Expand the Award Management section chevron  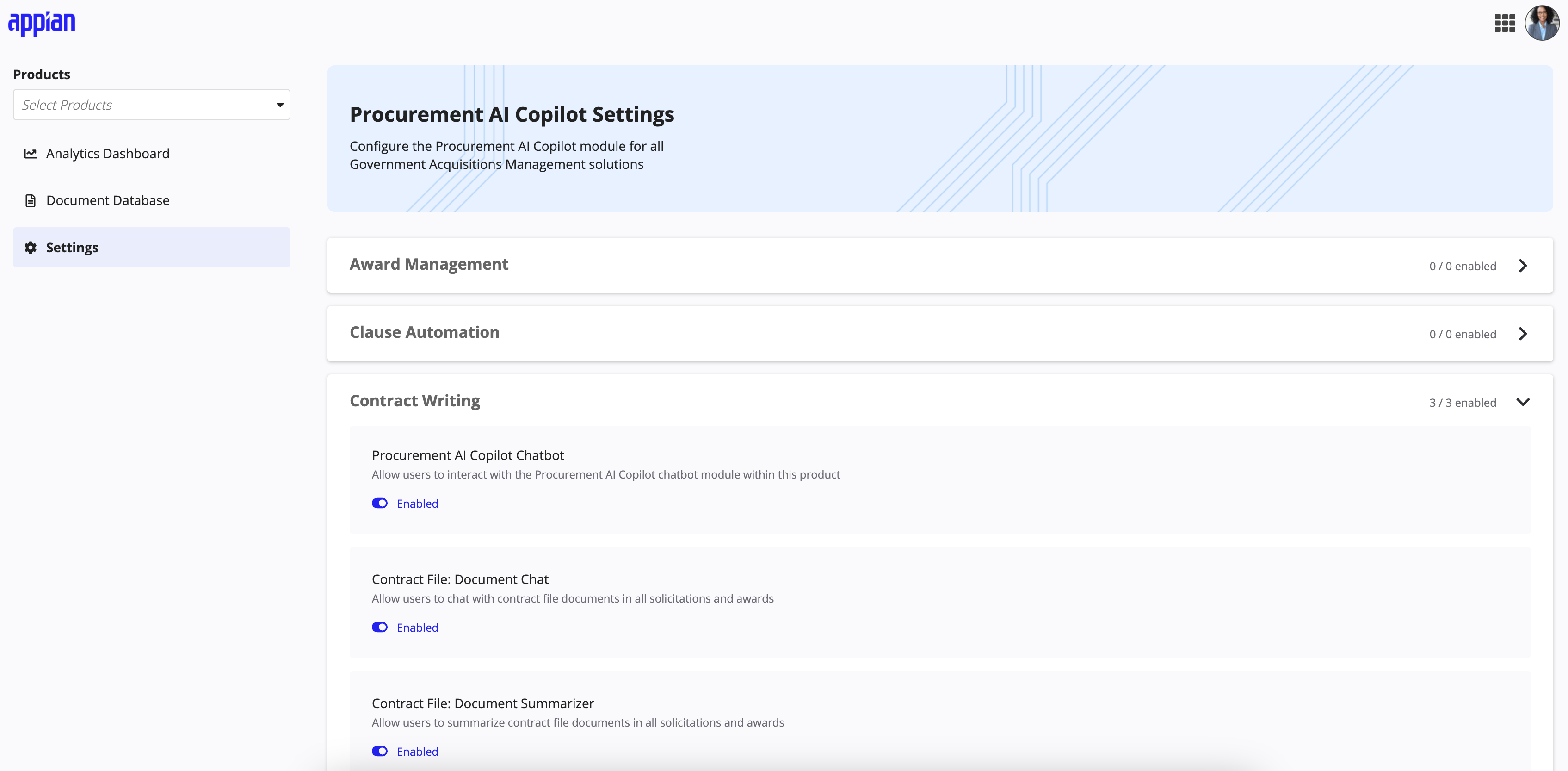tap(1523, 266)
